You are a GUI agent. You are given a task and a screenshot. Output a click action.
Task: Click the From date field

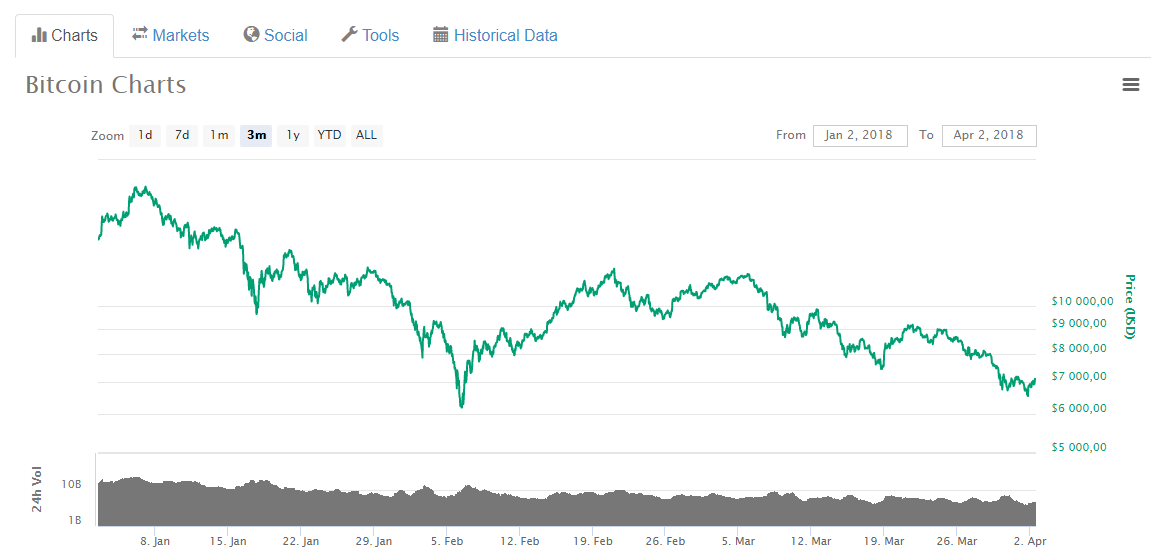[860, 135]
